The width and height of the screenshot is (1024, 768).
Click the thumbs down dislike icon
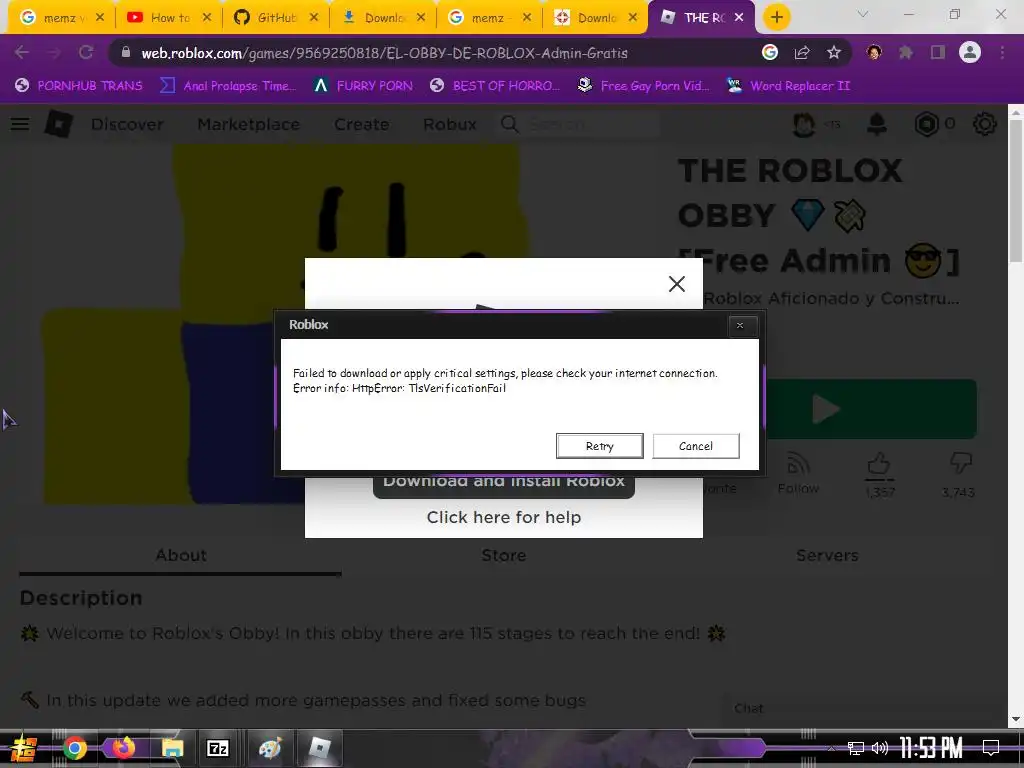click(961, 464)
